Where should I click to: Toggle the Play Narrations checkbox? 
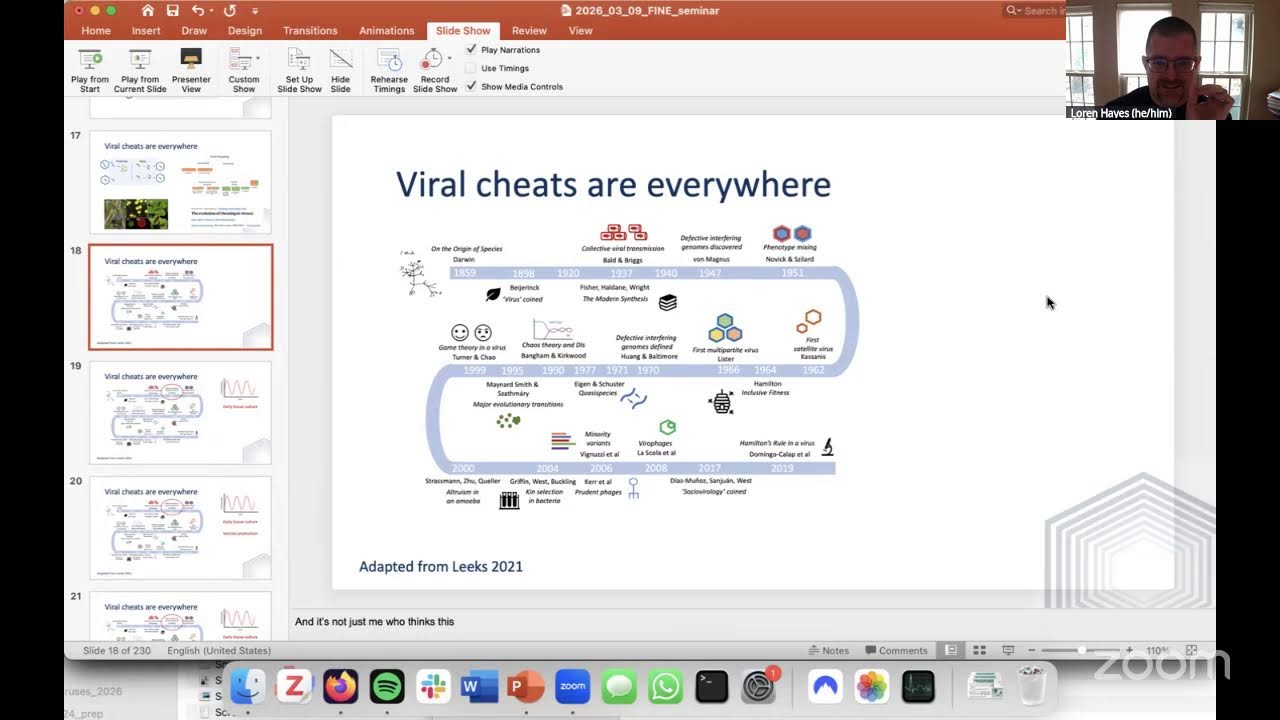pyautogui.click(x=471, y=49)
